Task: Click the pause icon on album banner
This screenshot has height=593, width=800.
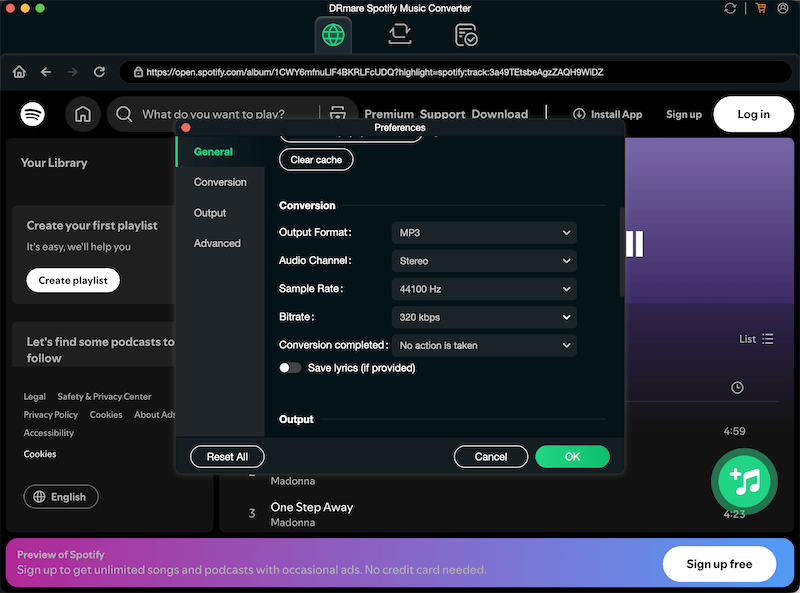Action: click(635, 244)
